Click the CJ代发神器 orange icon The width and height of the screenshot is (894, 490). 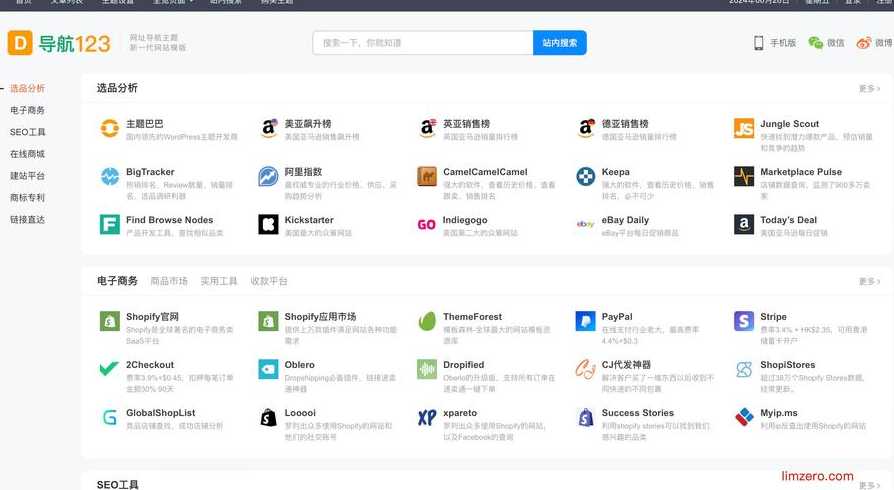pyautogui.click(x=586, y=369)
